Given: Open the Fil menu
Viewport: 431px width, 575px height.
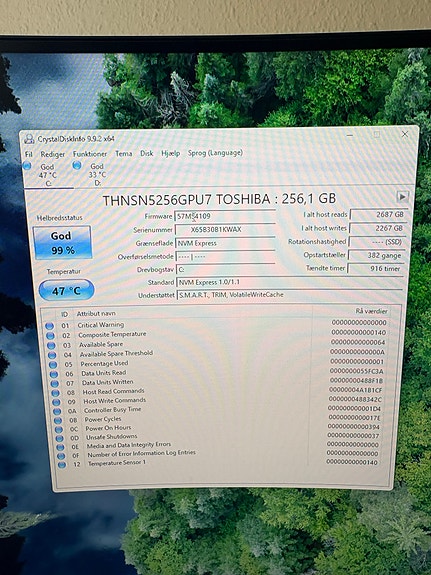Looking at the screenshot, I should (29, 154).
